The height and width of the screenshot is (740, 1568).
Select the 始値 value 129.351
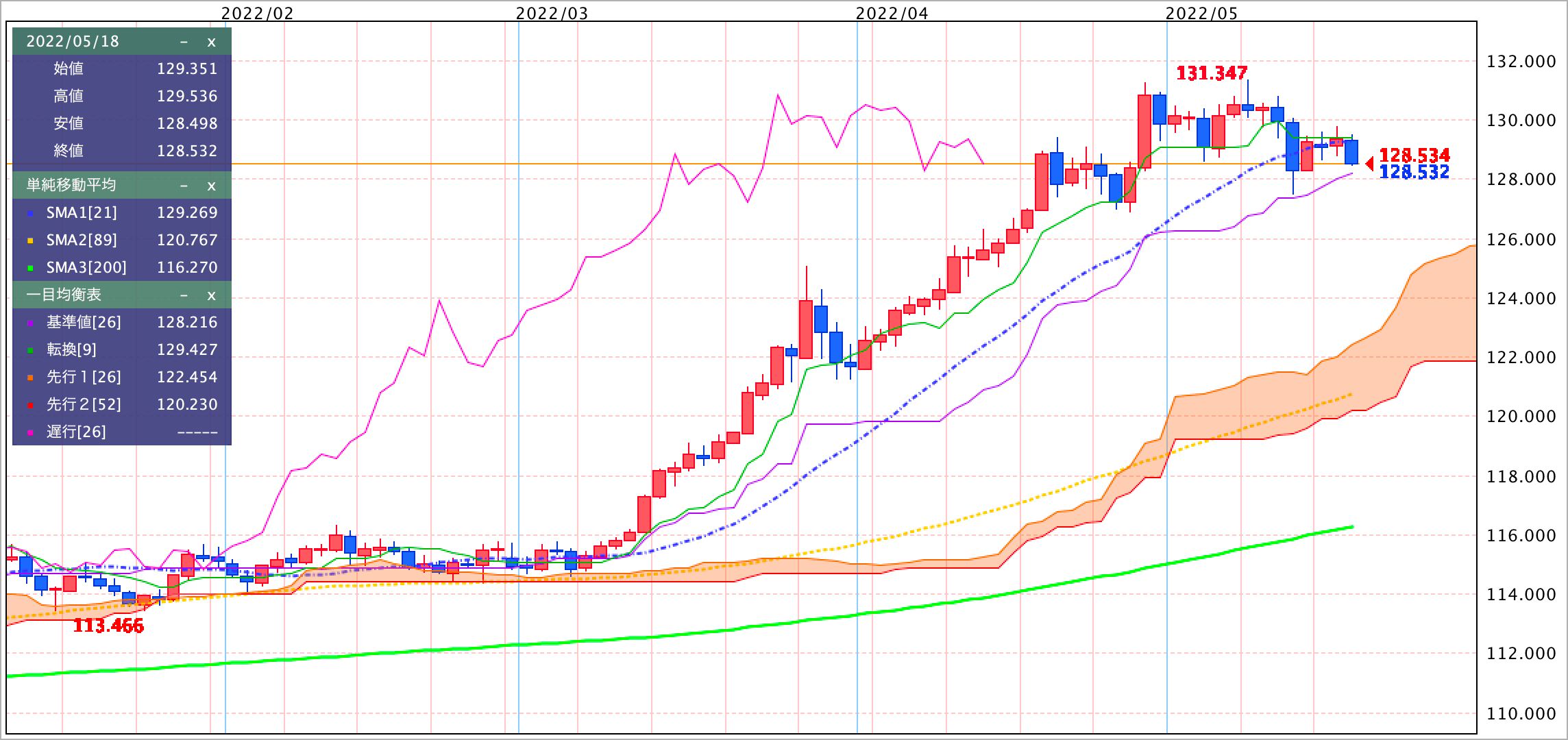[187, 69]
